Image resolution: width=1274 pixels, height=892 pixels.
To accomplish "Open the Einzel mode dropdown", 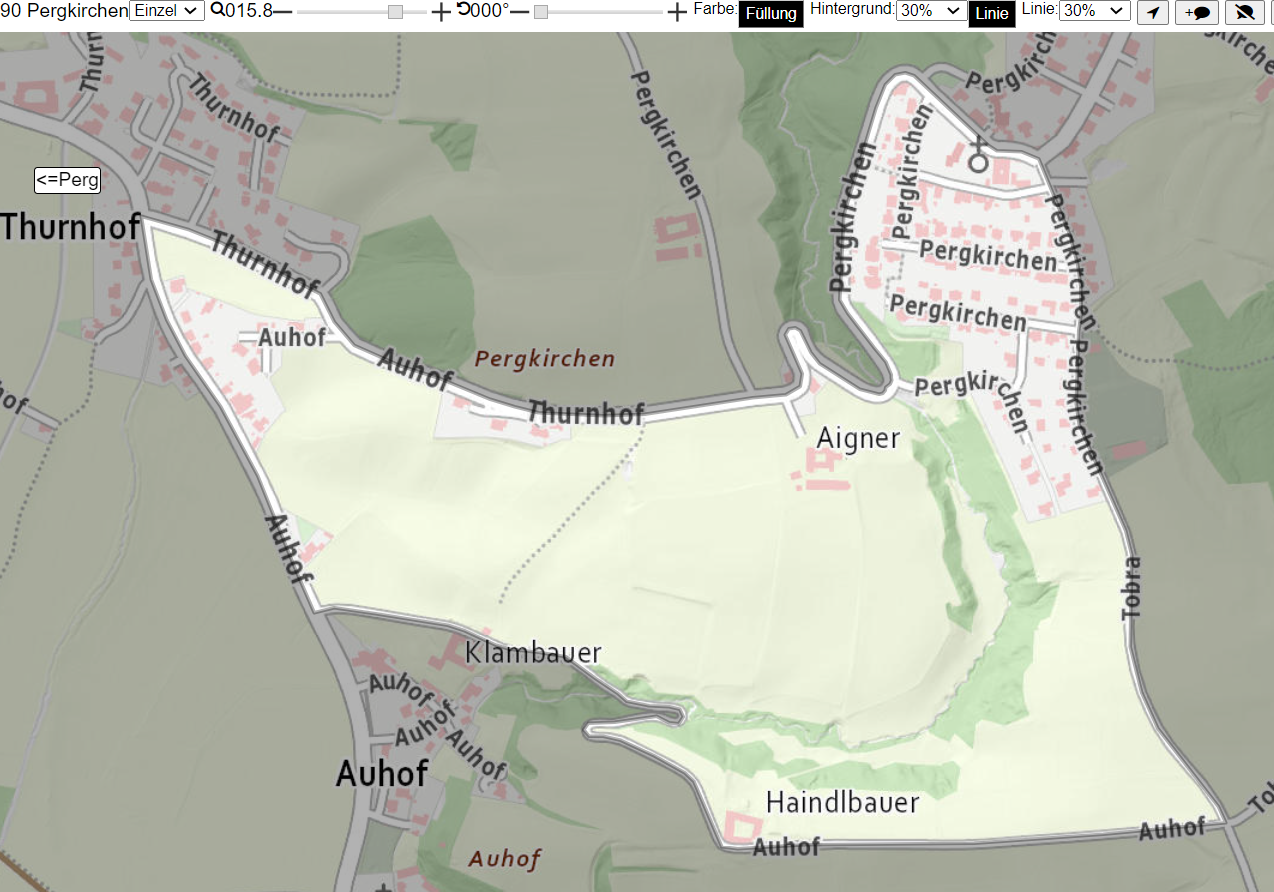I will tap(167, 10).
